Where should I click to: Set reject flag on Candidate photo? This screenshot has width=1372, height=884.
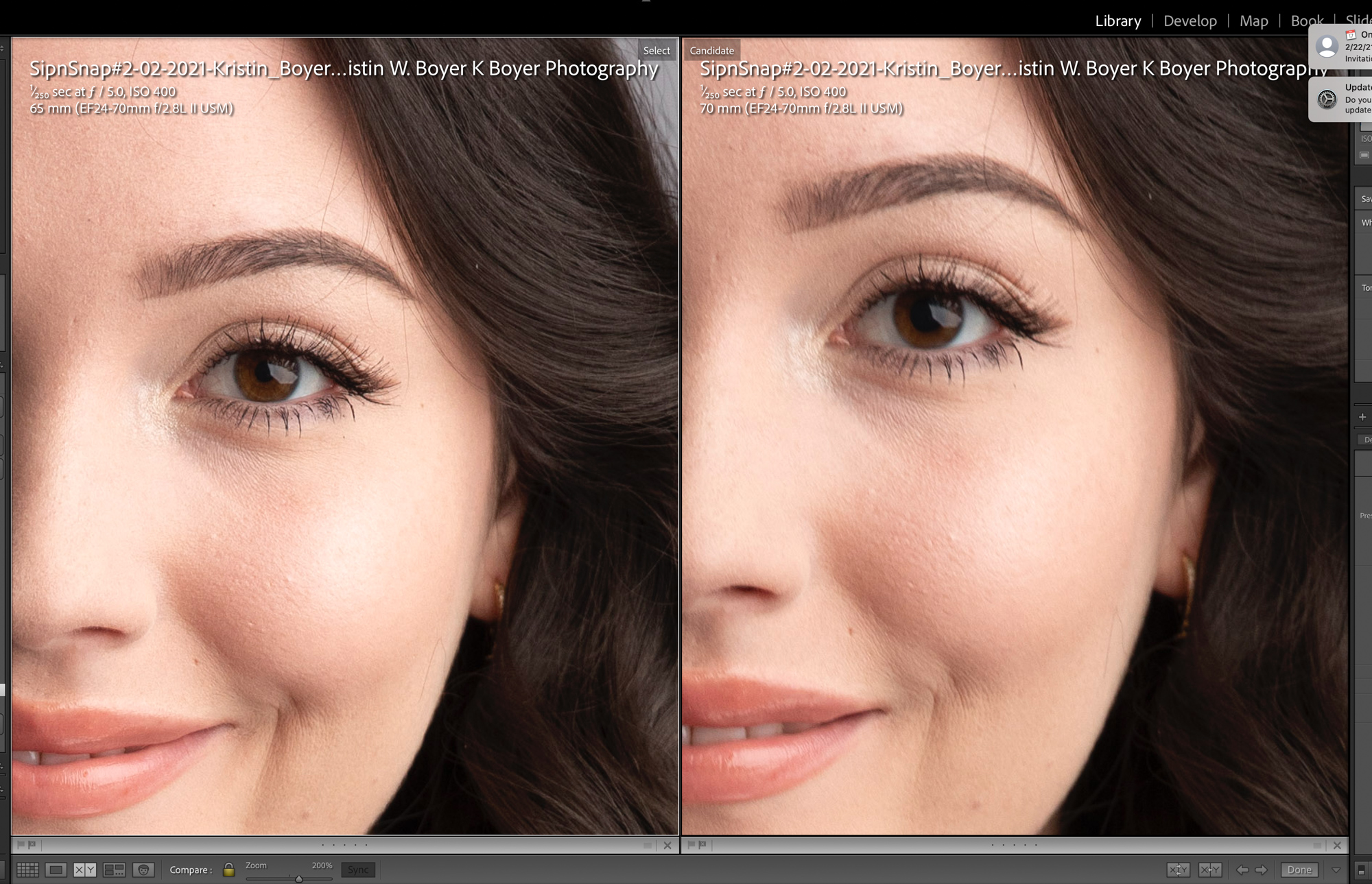coord(702,845)
